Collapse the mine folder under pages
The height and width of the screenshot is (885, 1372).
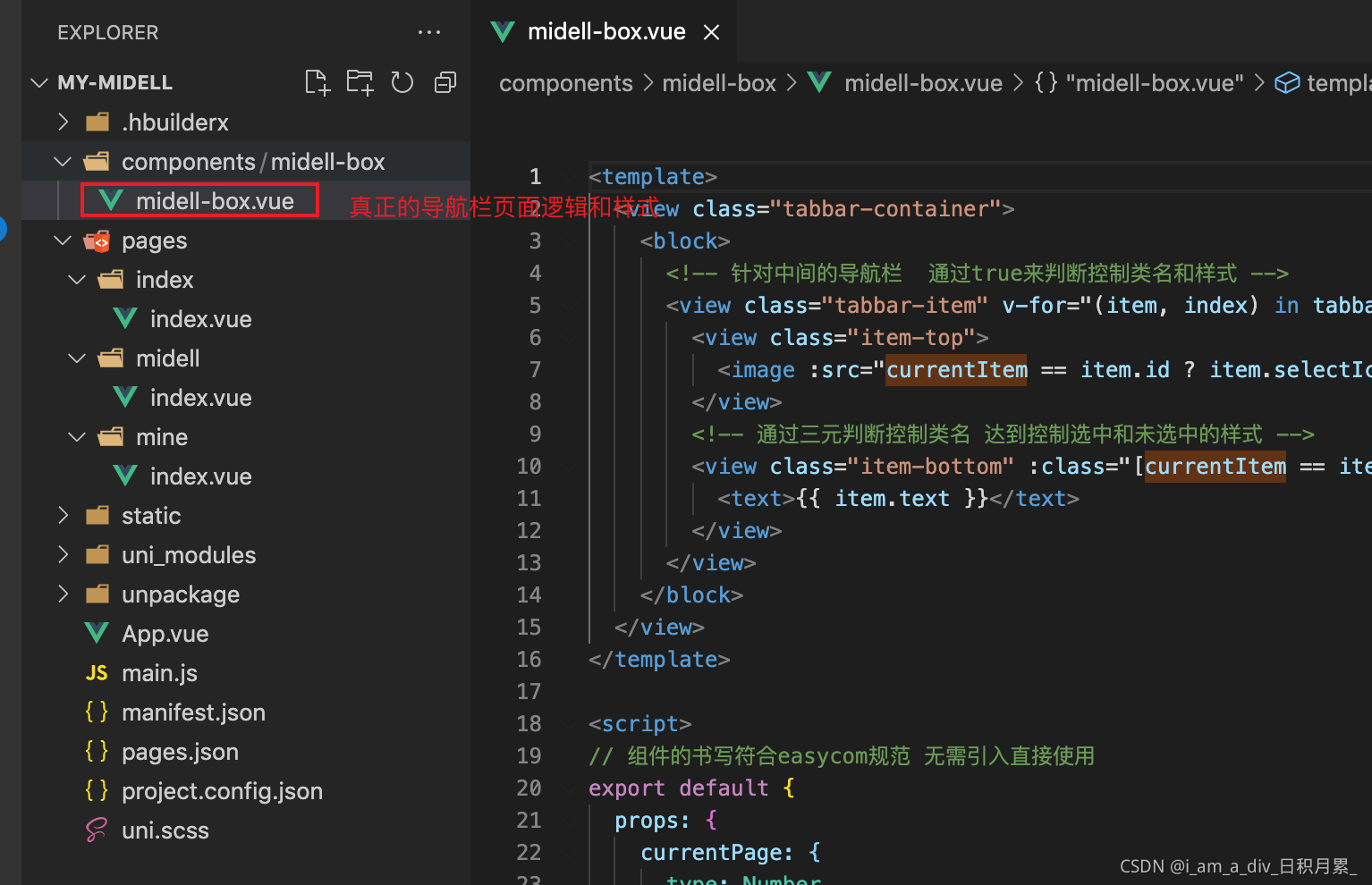coord(78,437)
